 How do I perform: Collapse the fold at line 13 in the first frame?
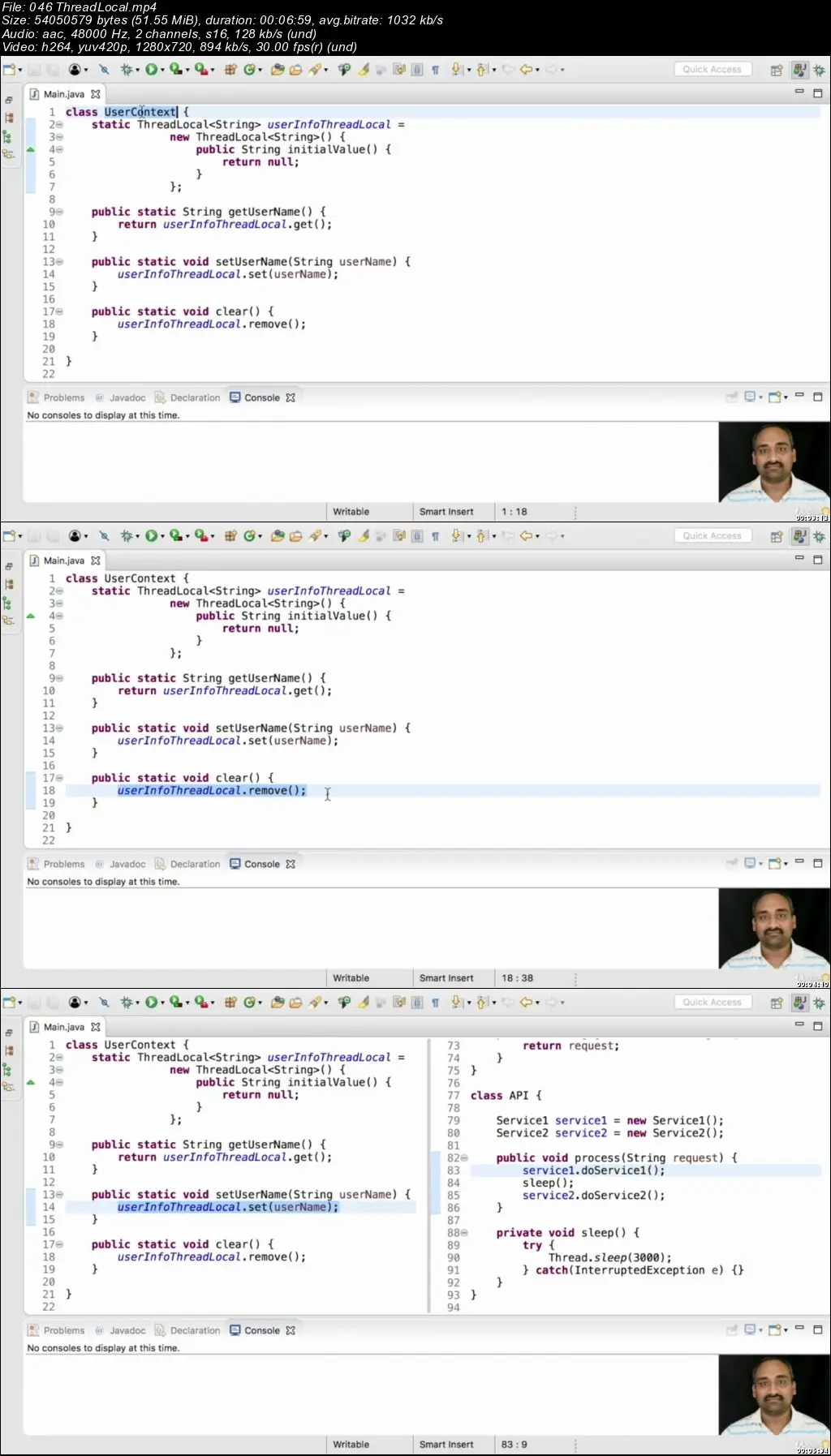click(60, 262)
